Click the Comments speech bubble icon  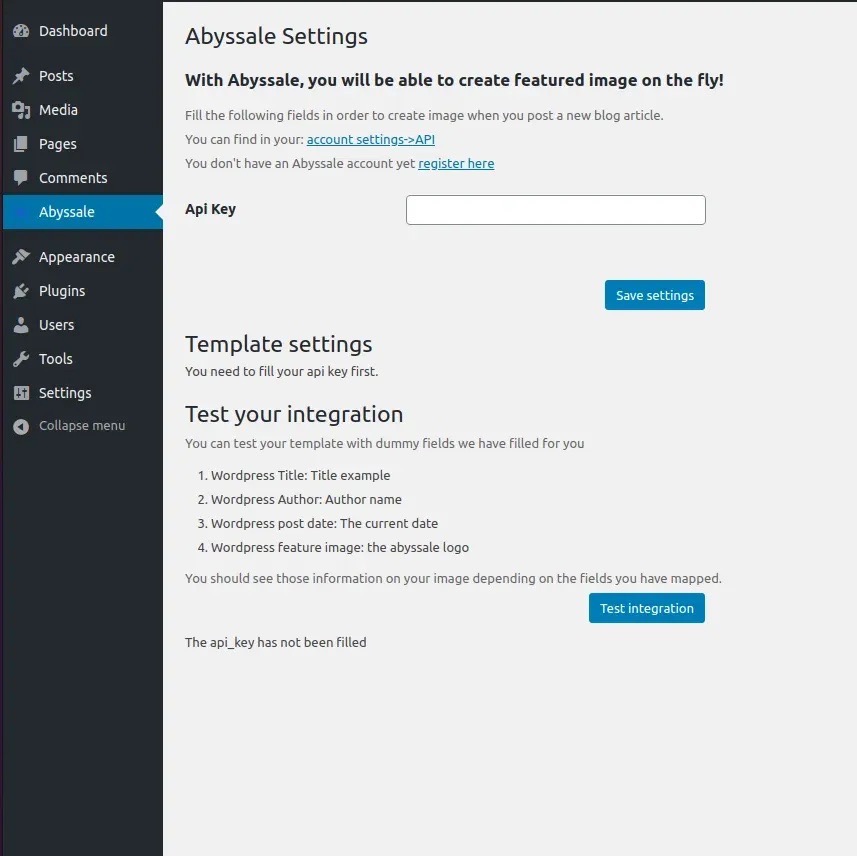[x=21, y=178]
